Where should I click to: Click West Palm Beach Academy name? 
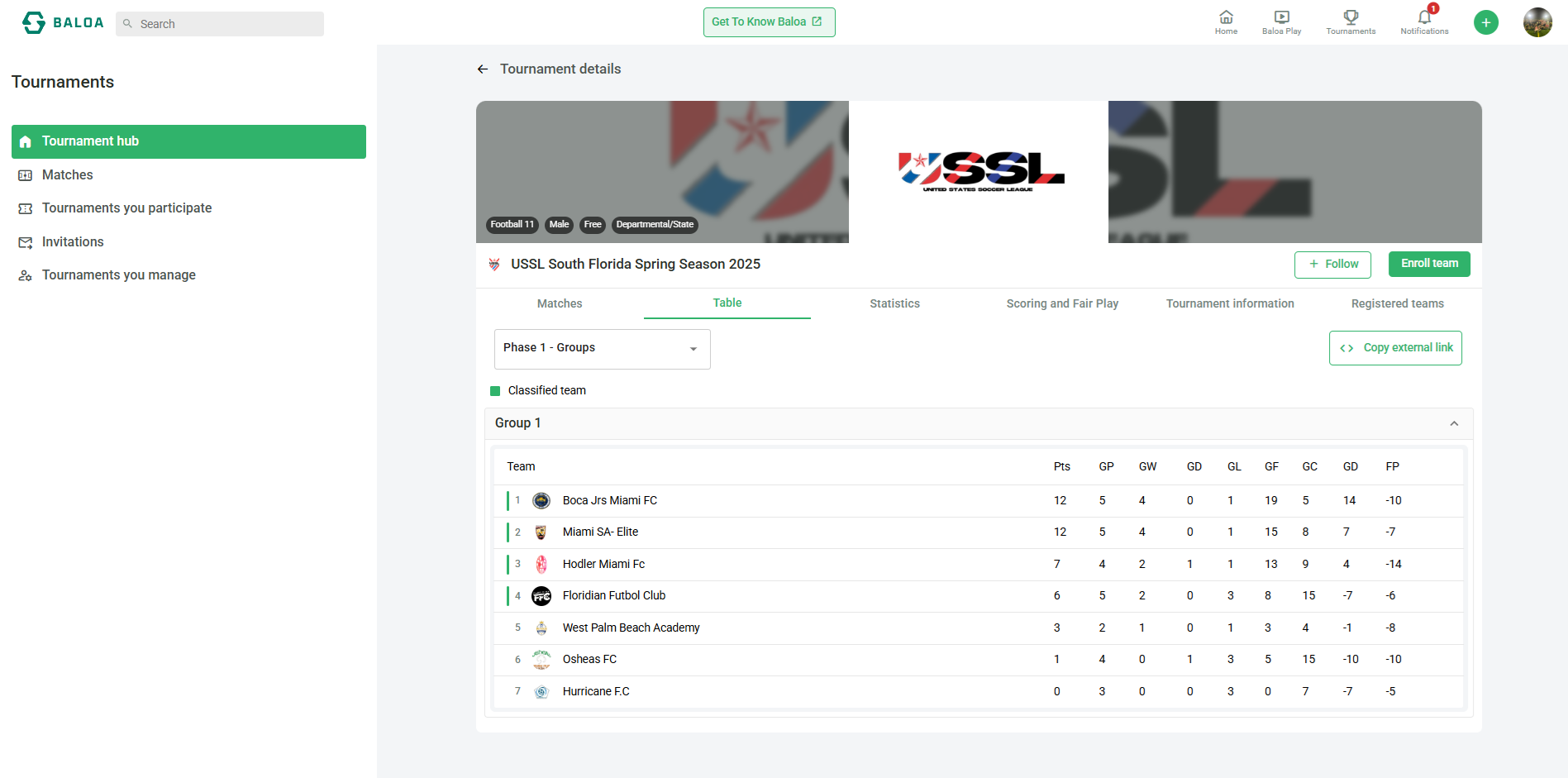pos(631,628)
